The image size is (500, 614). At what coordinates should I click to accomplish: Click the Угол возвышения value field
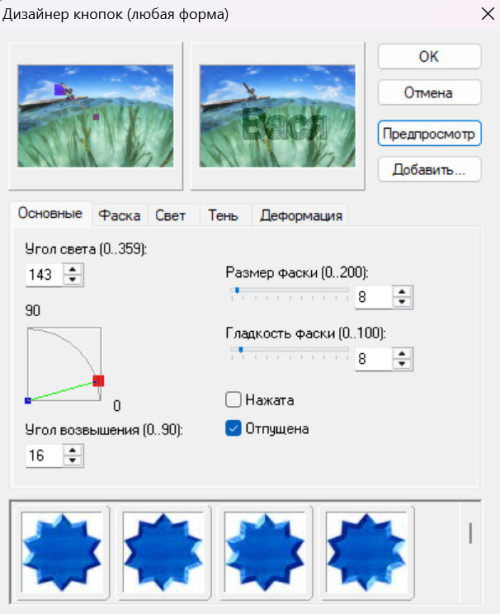[x=44, y=455]
